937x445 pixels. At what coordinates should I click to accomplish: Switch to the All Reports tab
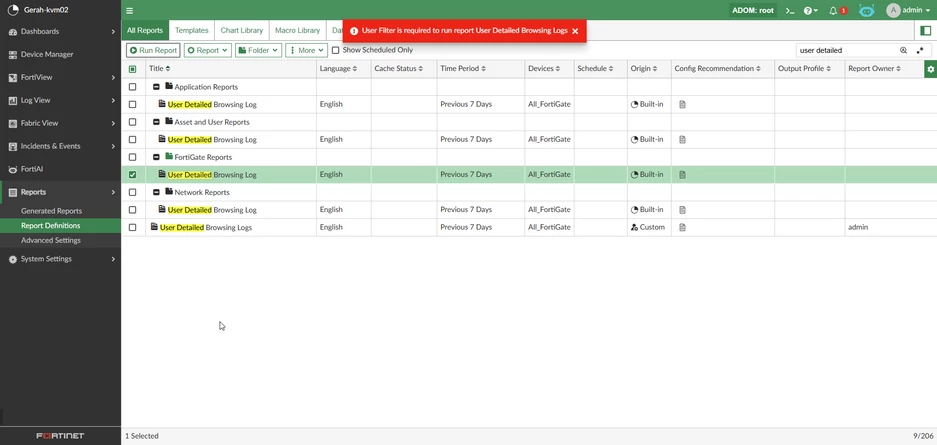point(145,30)
